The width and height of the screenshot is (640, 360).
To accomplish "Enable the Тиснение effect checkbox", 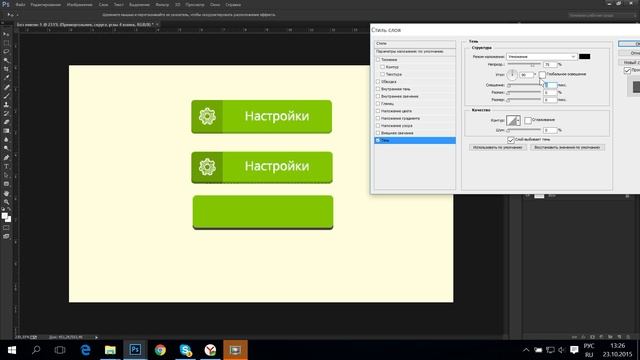I will (x=378, y=60).
